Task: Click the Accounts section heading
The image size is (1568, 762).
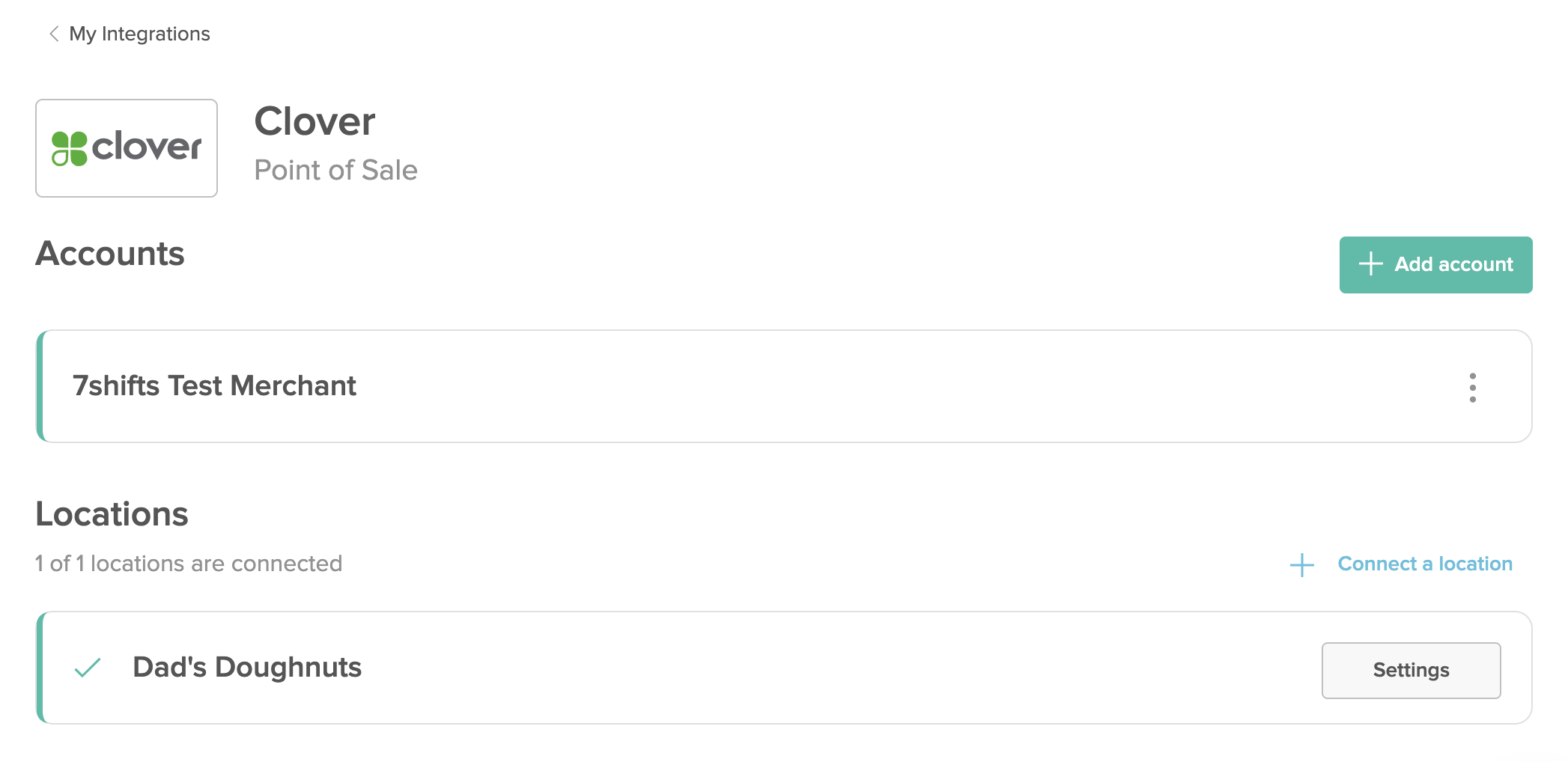Action: (110, 254)
